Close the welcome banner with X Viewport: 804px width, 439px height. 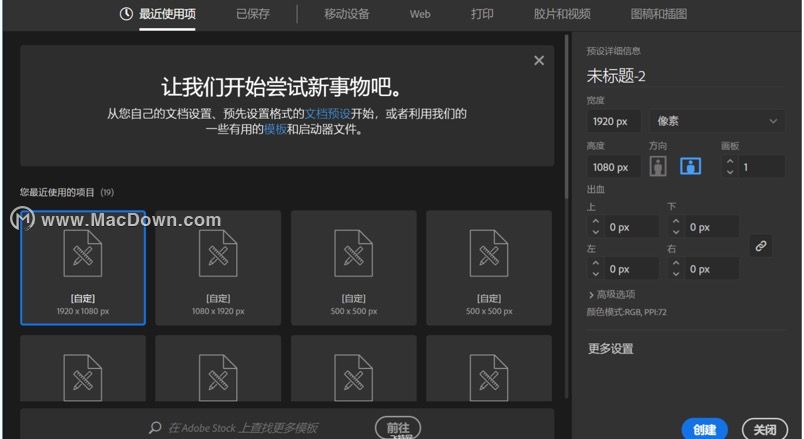click(539, 61)
